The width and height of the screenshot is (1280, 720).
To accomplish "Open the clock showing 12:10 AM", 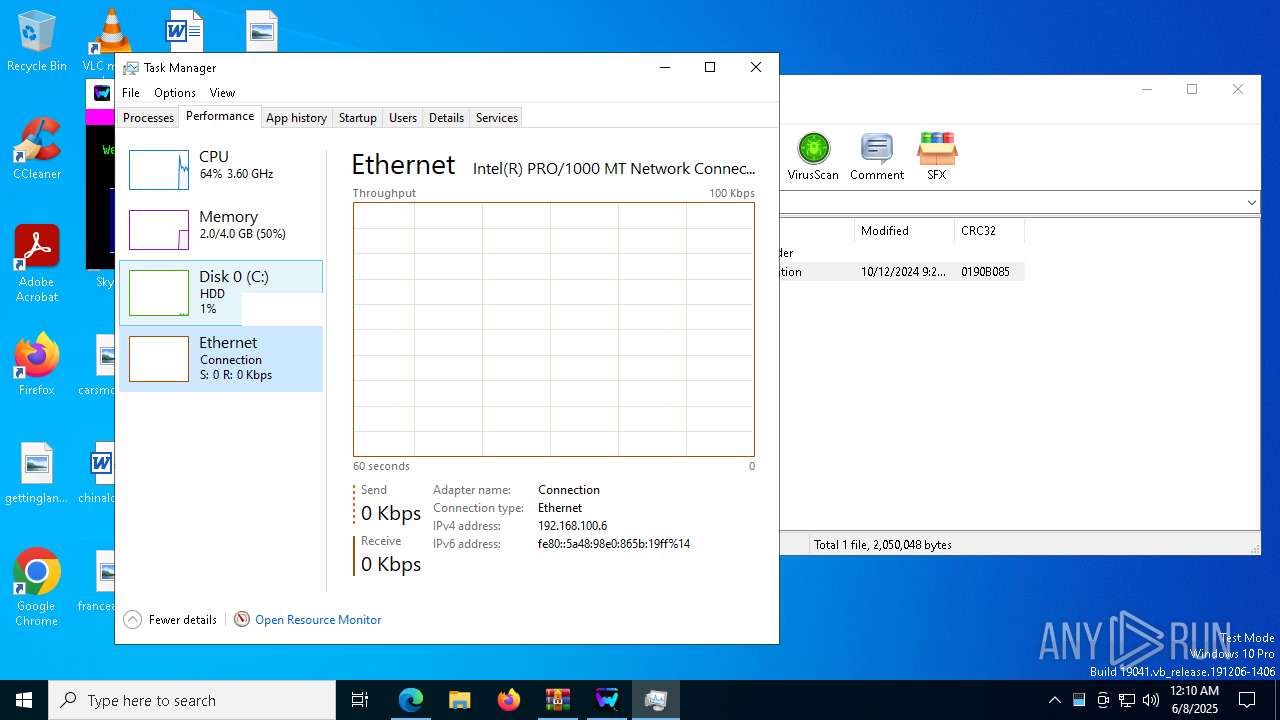I will pyautogui.click(x=1194, y=700).
